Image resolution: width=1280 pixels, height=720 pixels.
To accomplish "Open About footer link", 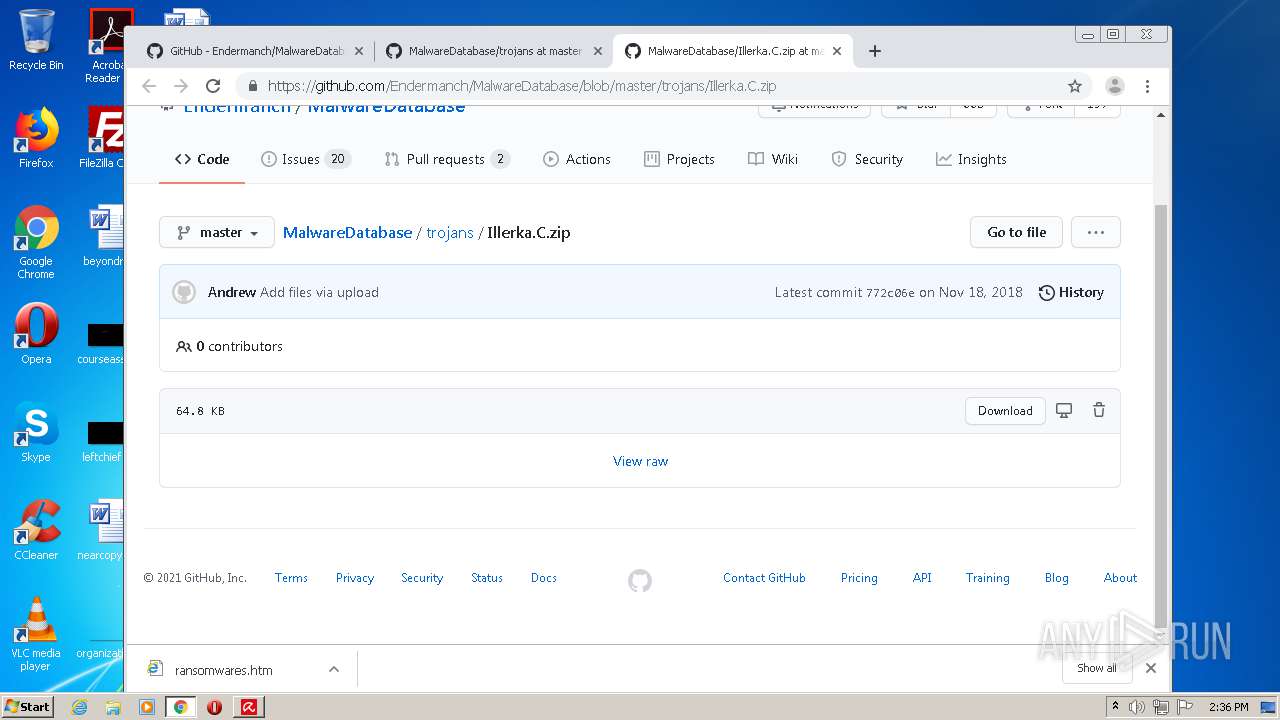I will pyautogui.click(x=1120, y=578).
